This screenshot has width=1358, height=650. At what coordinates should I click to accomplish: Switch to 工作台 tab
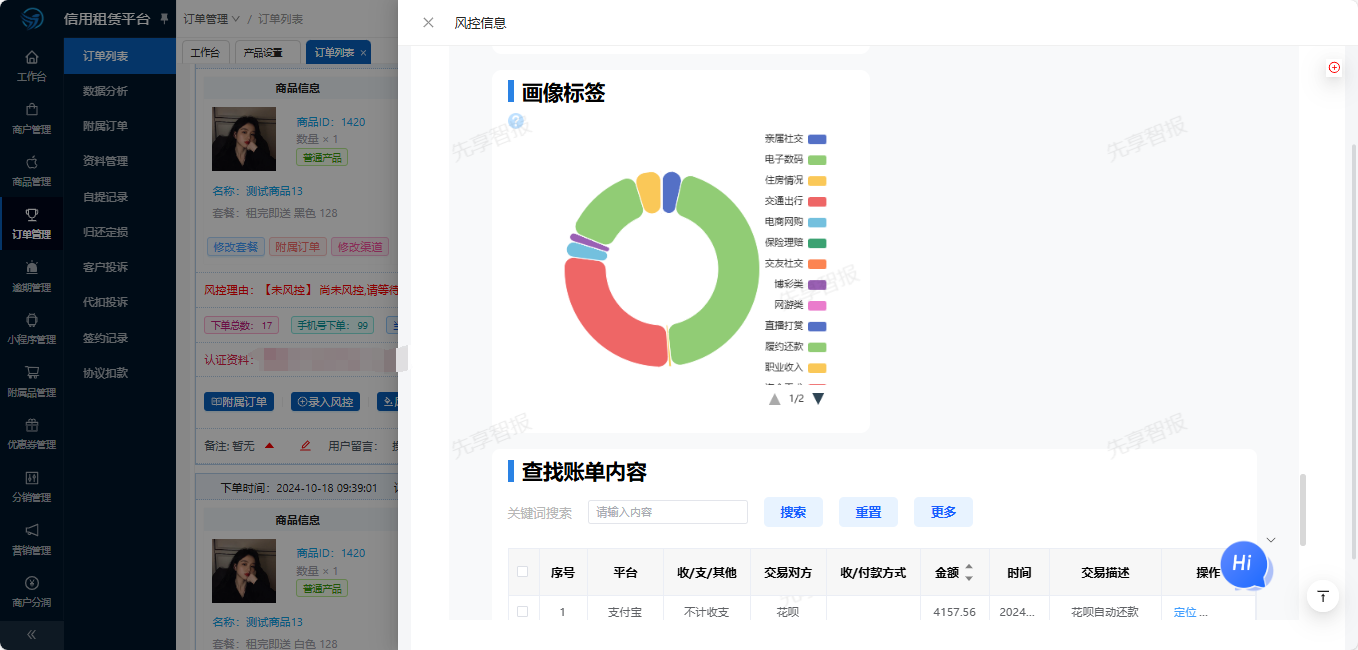coord(205,53)
